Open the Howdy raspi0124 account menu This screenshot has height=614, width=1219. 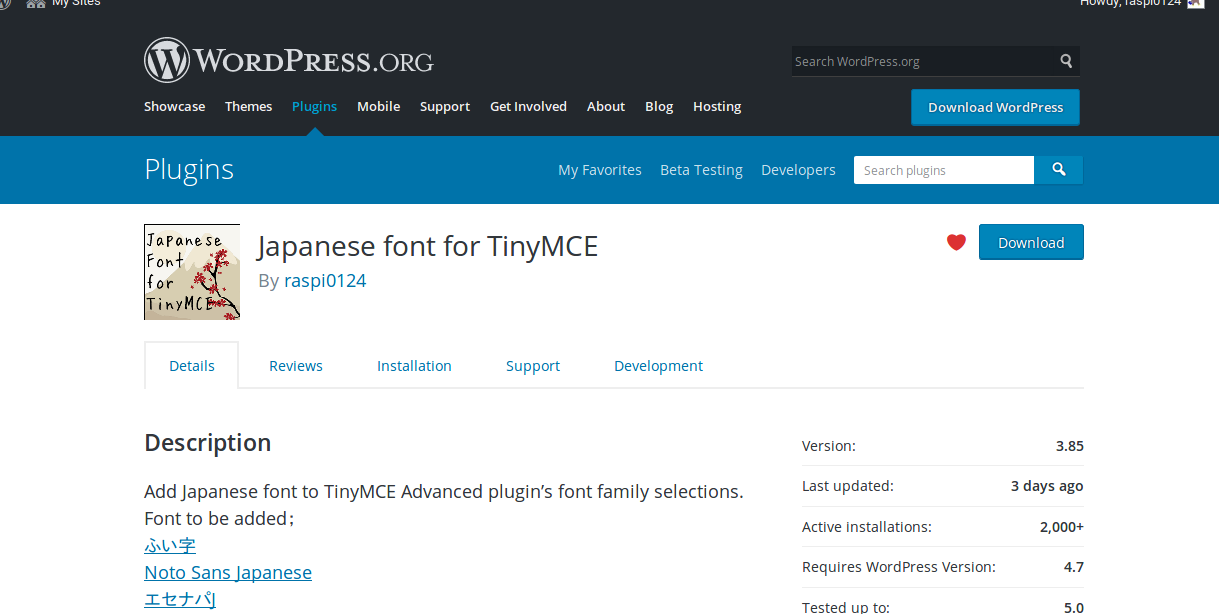click(1142, 3)
